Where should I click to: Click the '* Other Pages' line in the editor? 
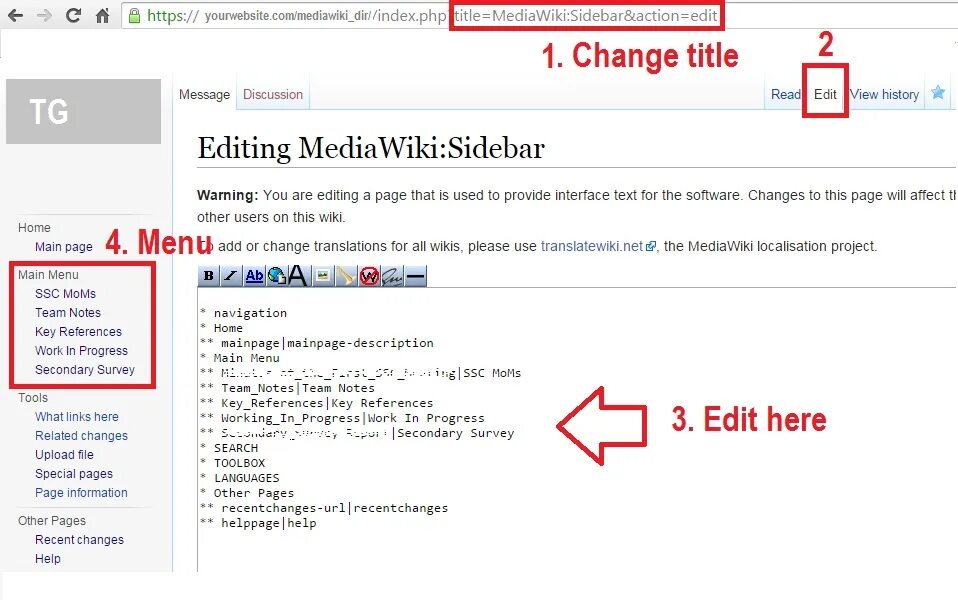pos(247,493)
